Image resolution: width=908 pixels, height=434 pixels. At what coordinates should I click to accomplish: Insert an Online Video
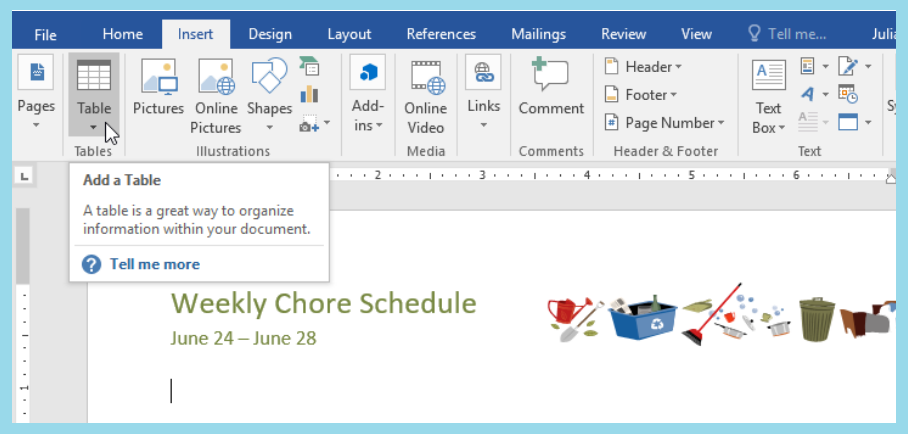pyautogui.click(x=426, y=96)
